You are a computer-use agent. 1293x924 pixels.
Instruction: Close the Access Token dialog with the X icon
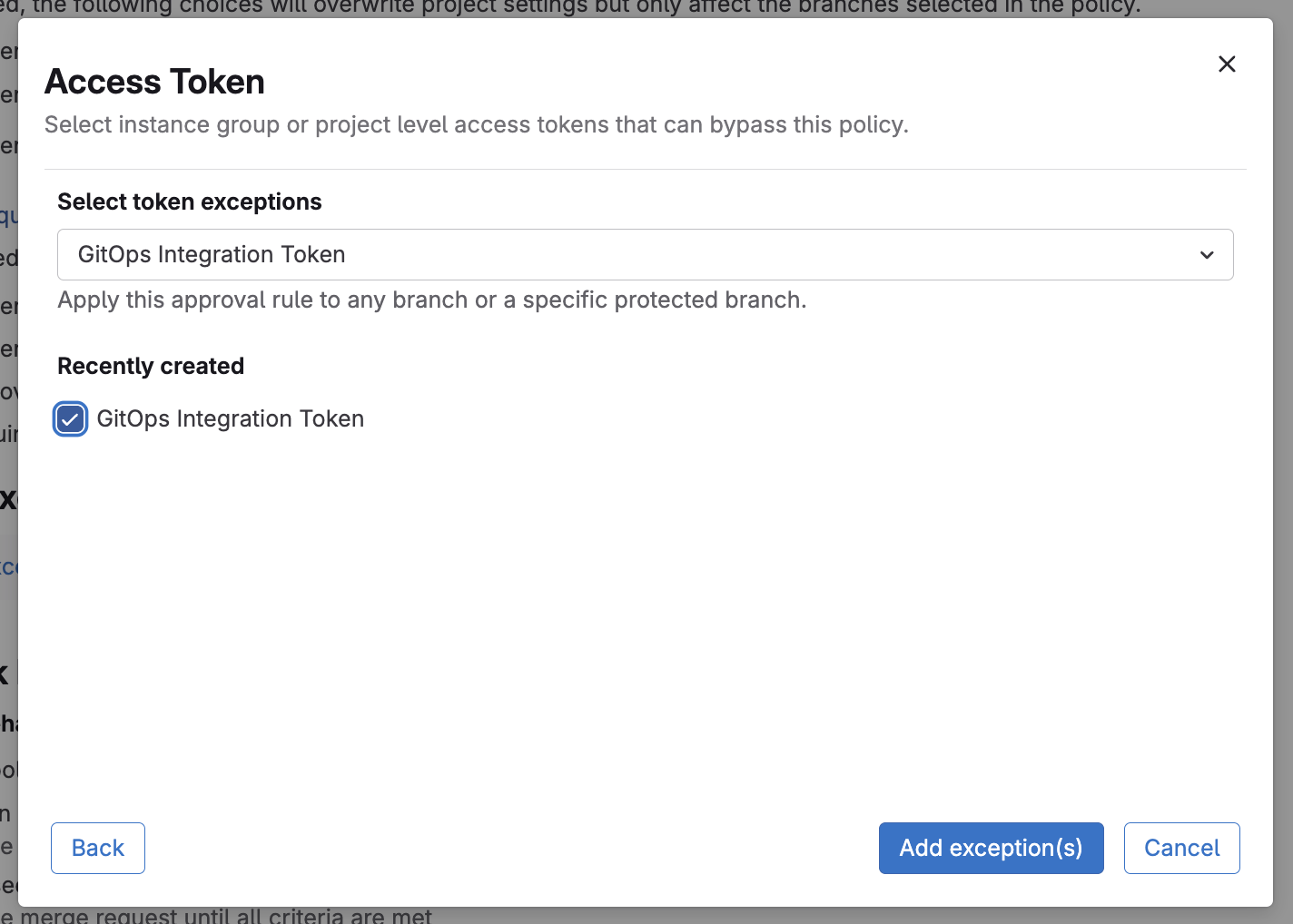tap(1227, 64)
